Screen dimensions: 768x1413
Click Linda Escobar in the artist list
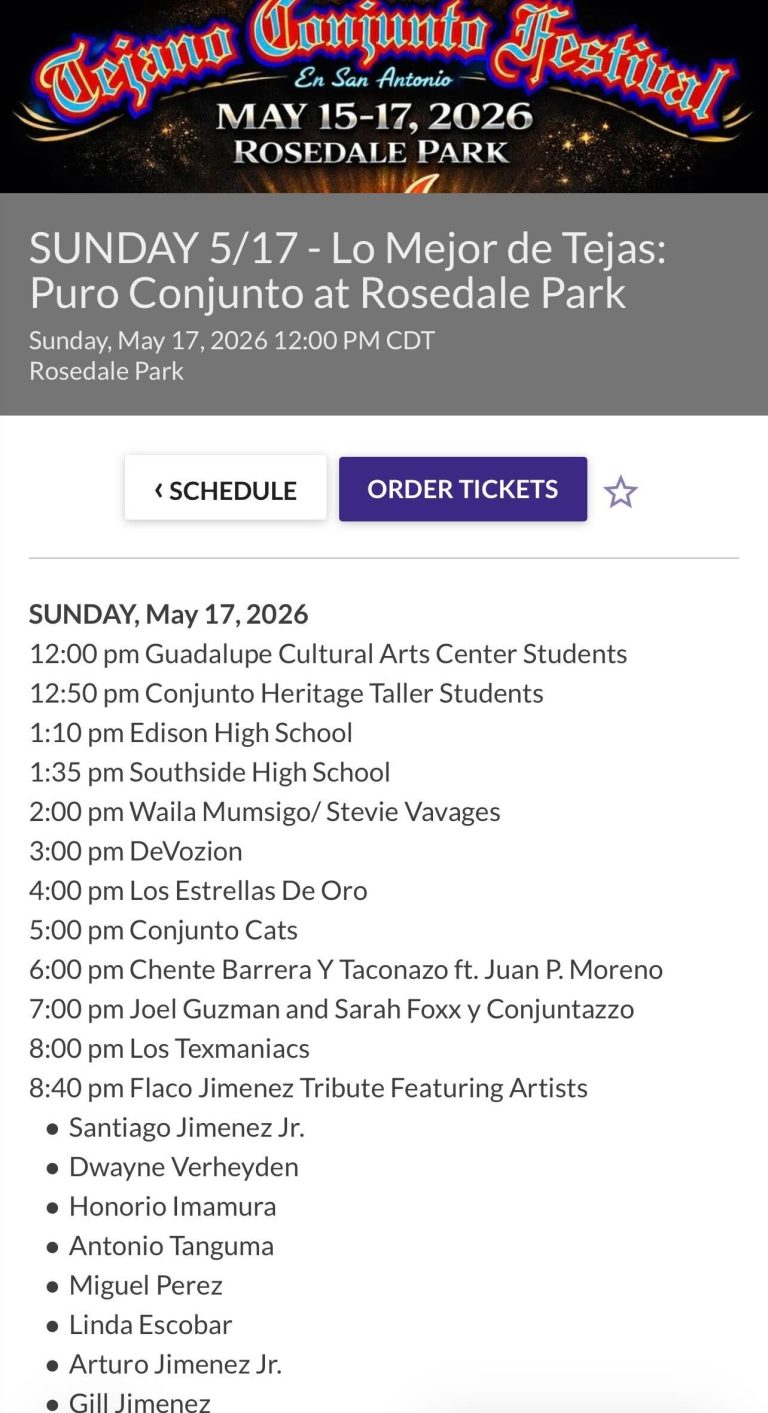click(x=150, y=1325)
